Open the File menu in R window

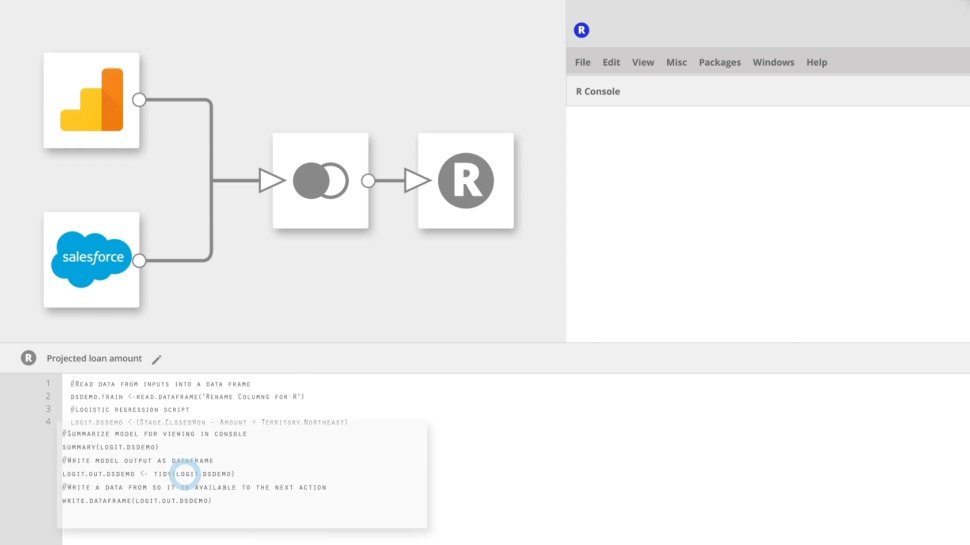point(583,62)
